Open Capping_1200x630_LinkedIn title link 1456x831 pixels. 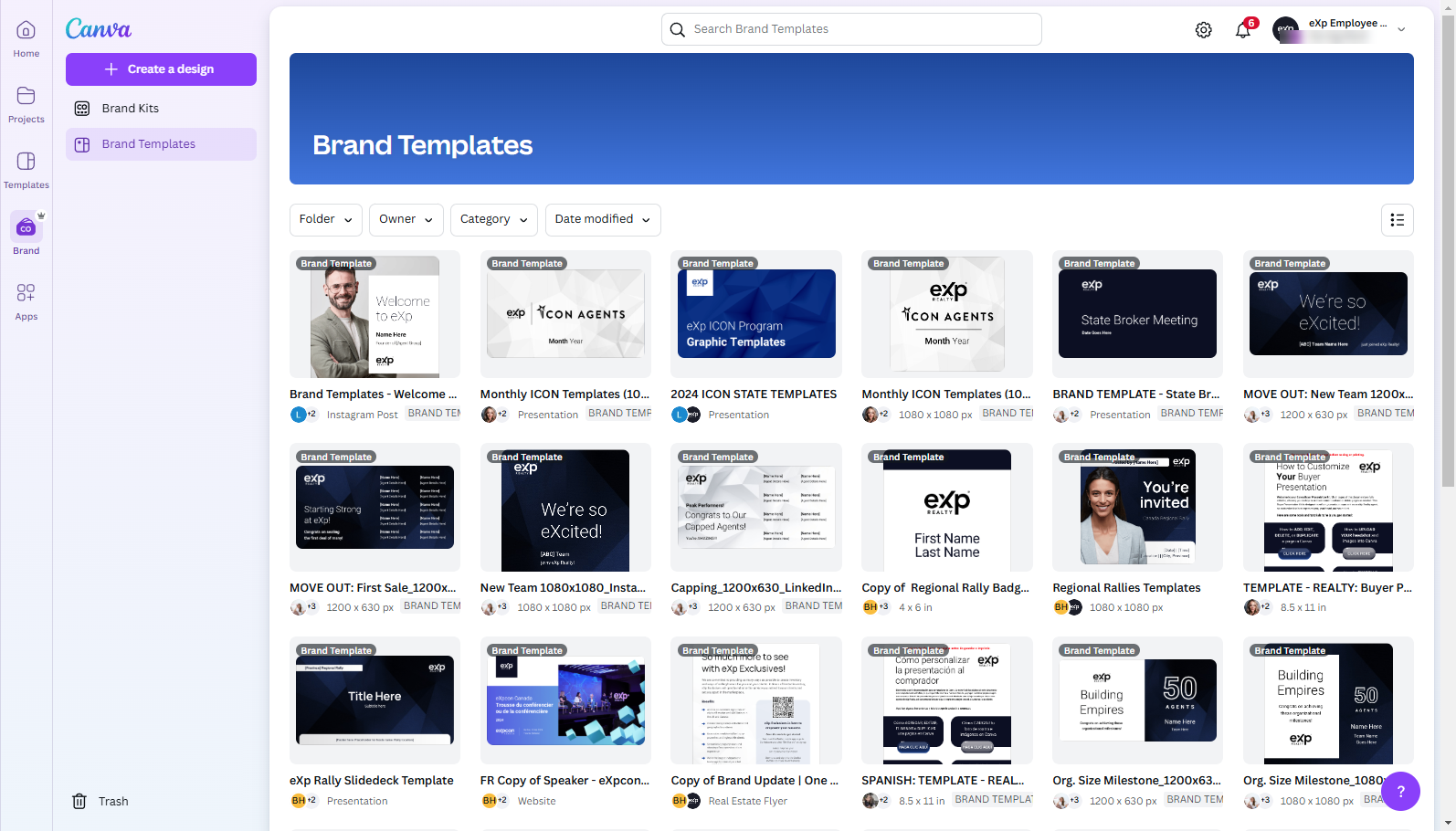[756, 588]
